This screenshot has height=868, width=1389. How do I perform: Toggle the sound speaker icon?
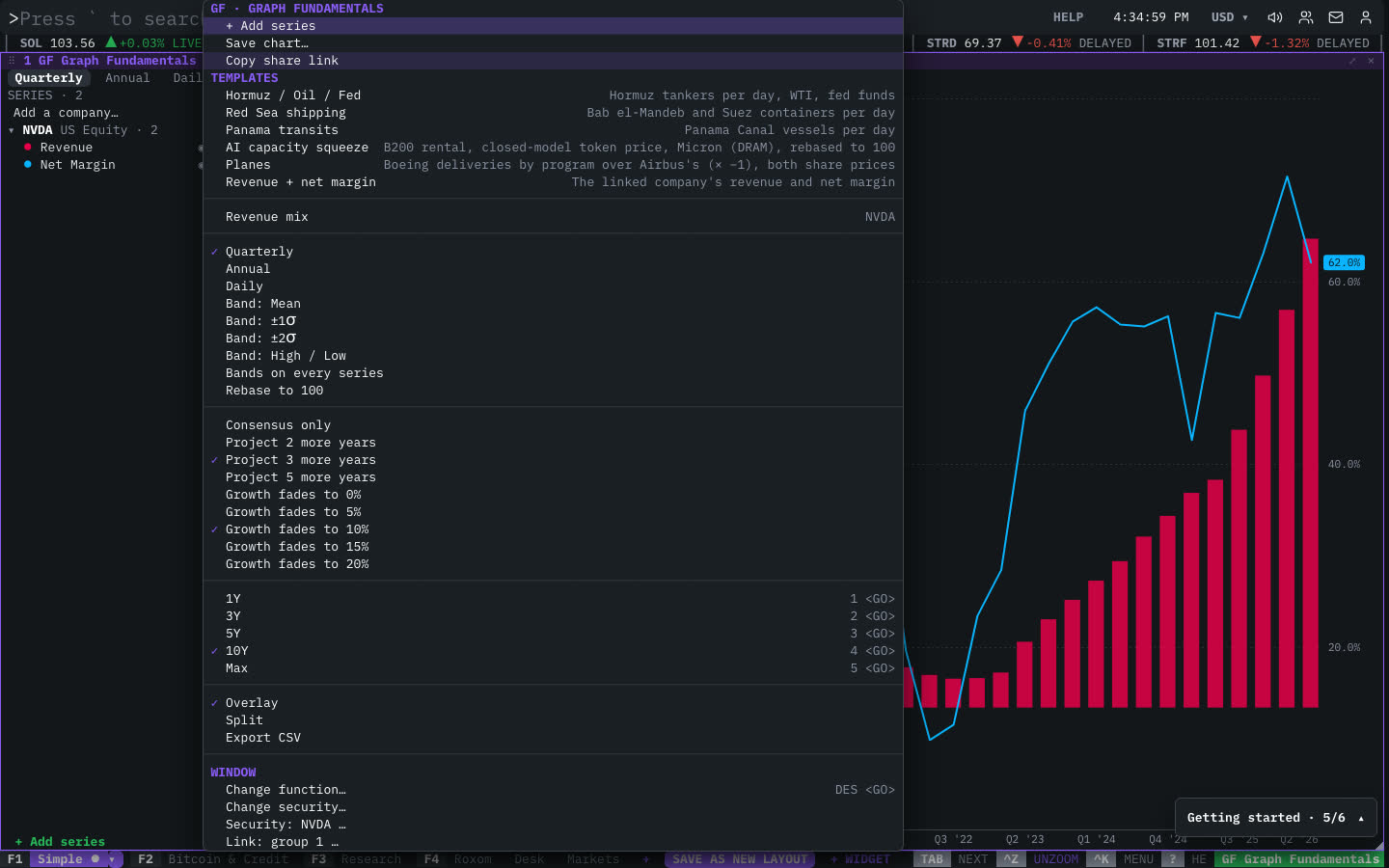1275,17
